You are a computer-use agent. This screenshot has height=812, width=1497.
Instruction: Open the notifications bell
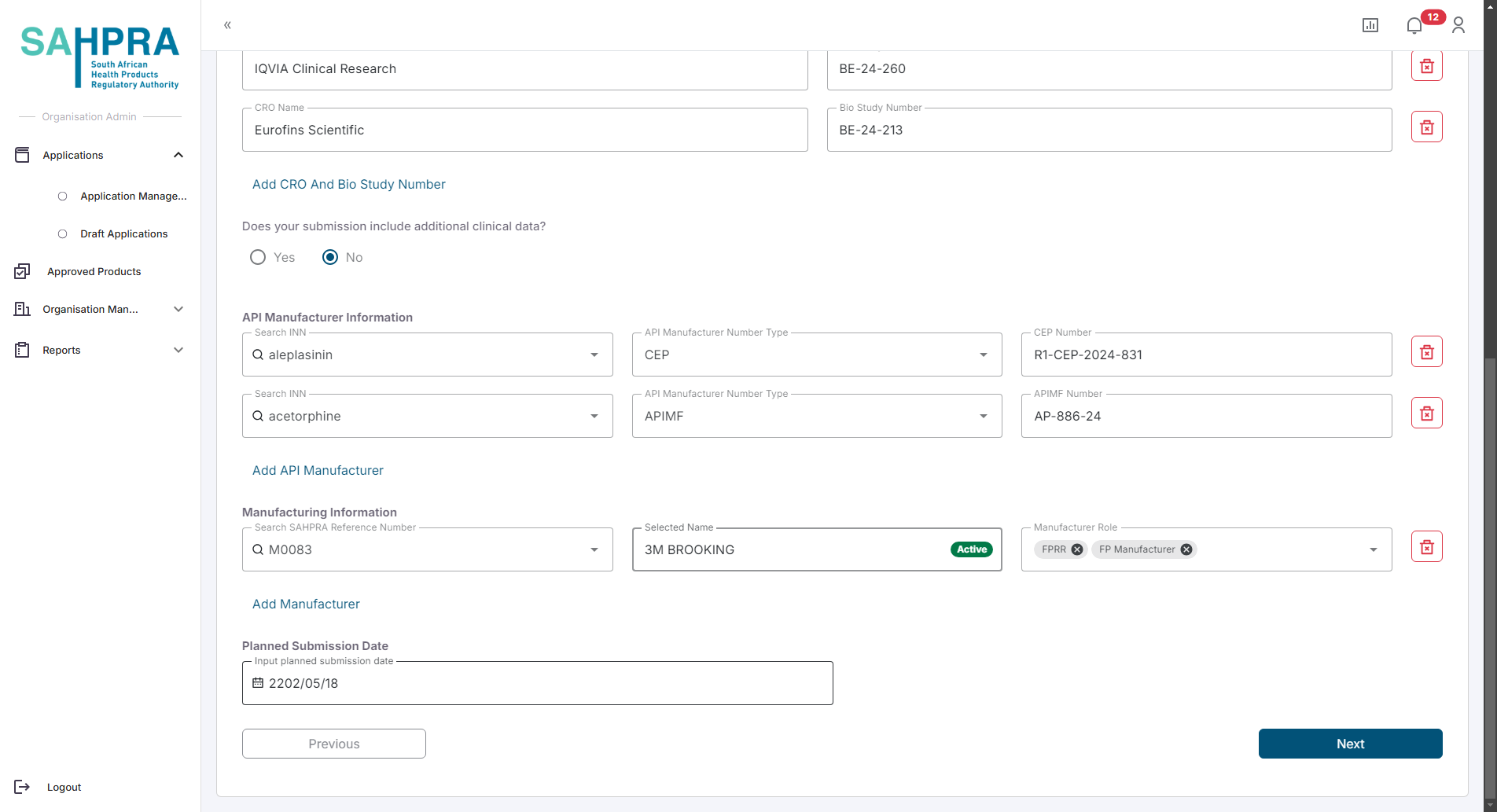[x=1414, y=25]
